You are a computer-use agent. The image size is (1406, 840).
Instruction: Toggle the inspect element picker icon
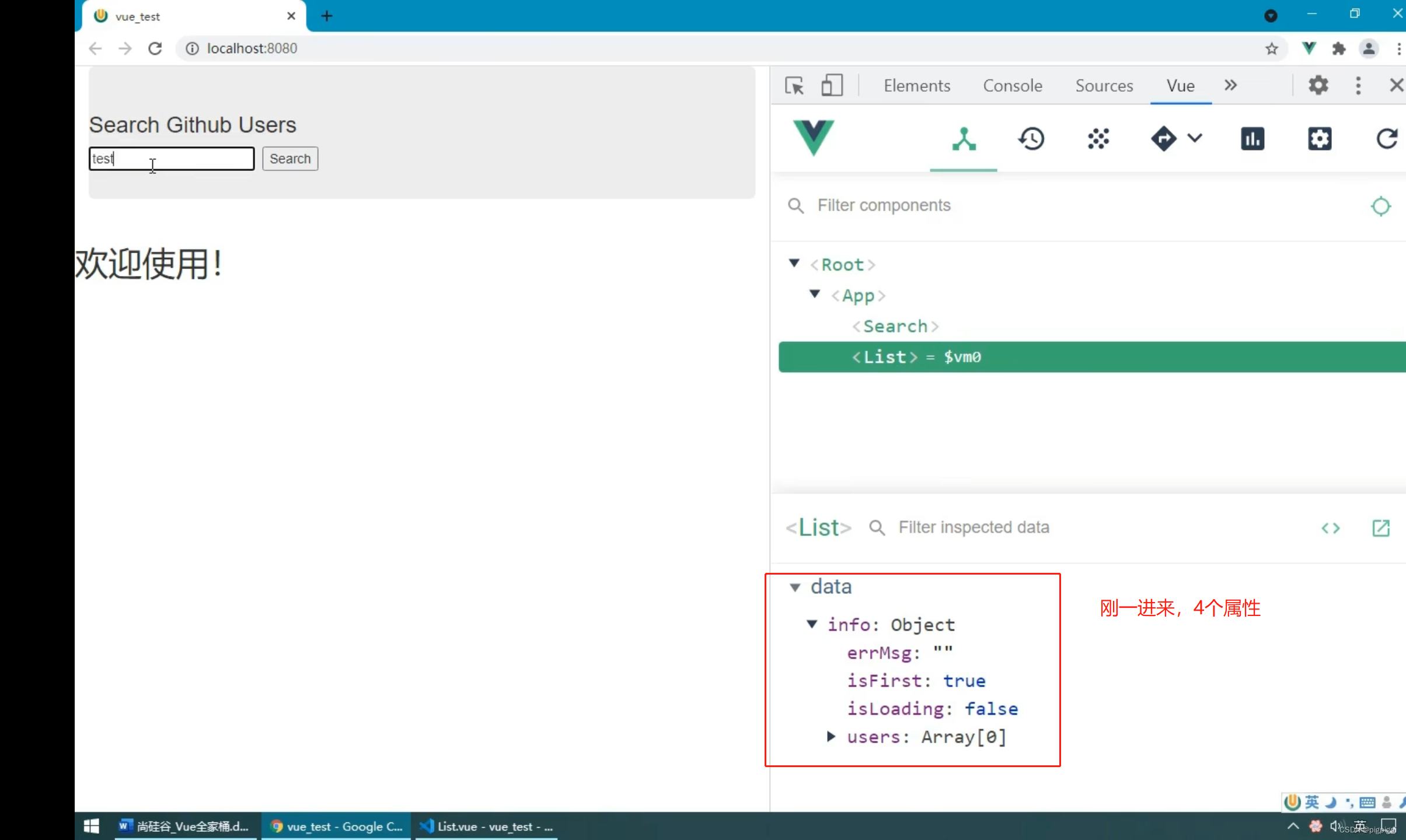click(794, 86)
